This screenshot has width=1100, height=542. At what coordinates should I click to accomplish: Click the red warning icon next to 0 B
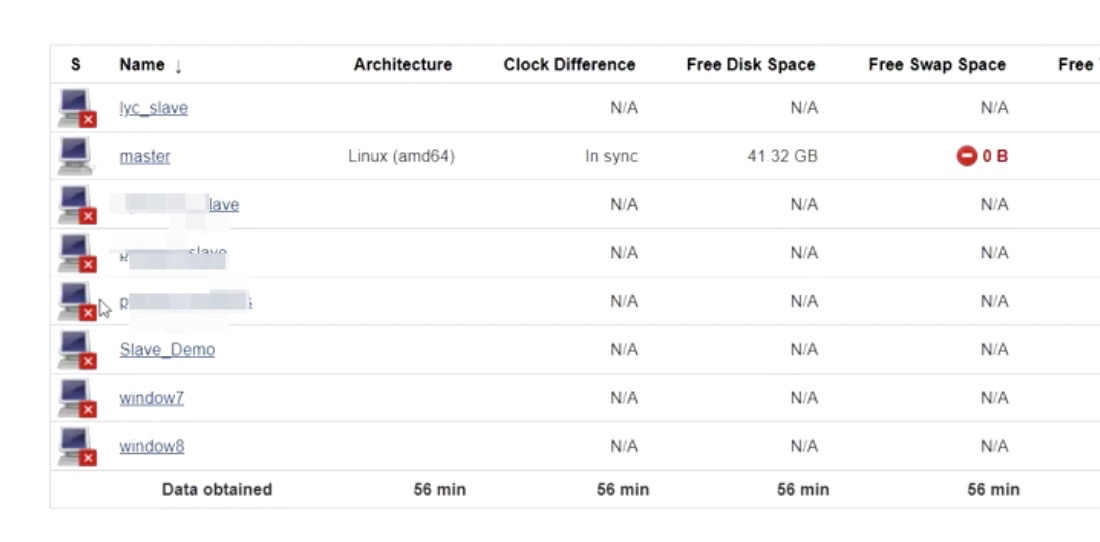click(x=966, y=156)
